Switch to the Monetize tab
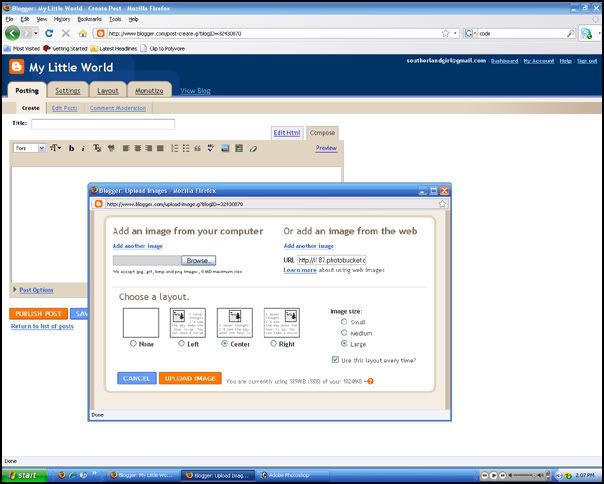604x484 pixels. click(149, 91)
